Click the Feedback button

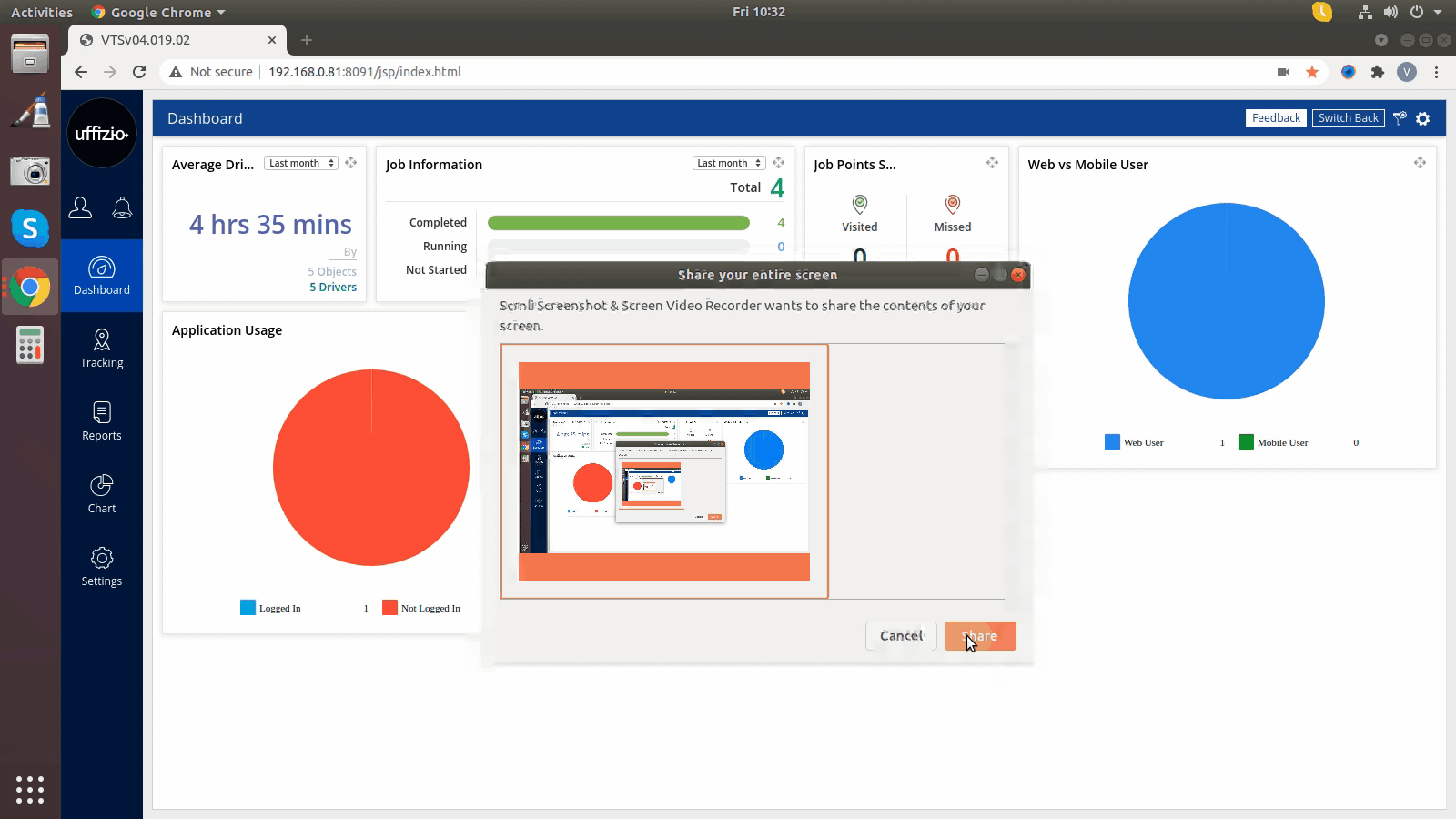[x=1276, y=118]
